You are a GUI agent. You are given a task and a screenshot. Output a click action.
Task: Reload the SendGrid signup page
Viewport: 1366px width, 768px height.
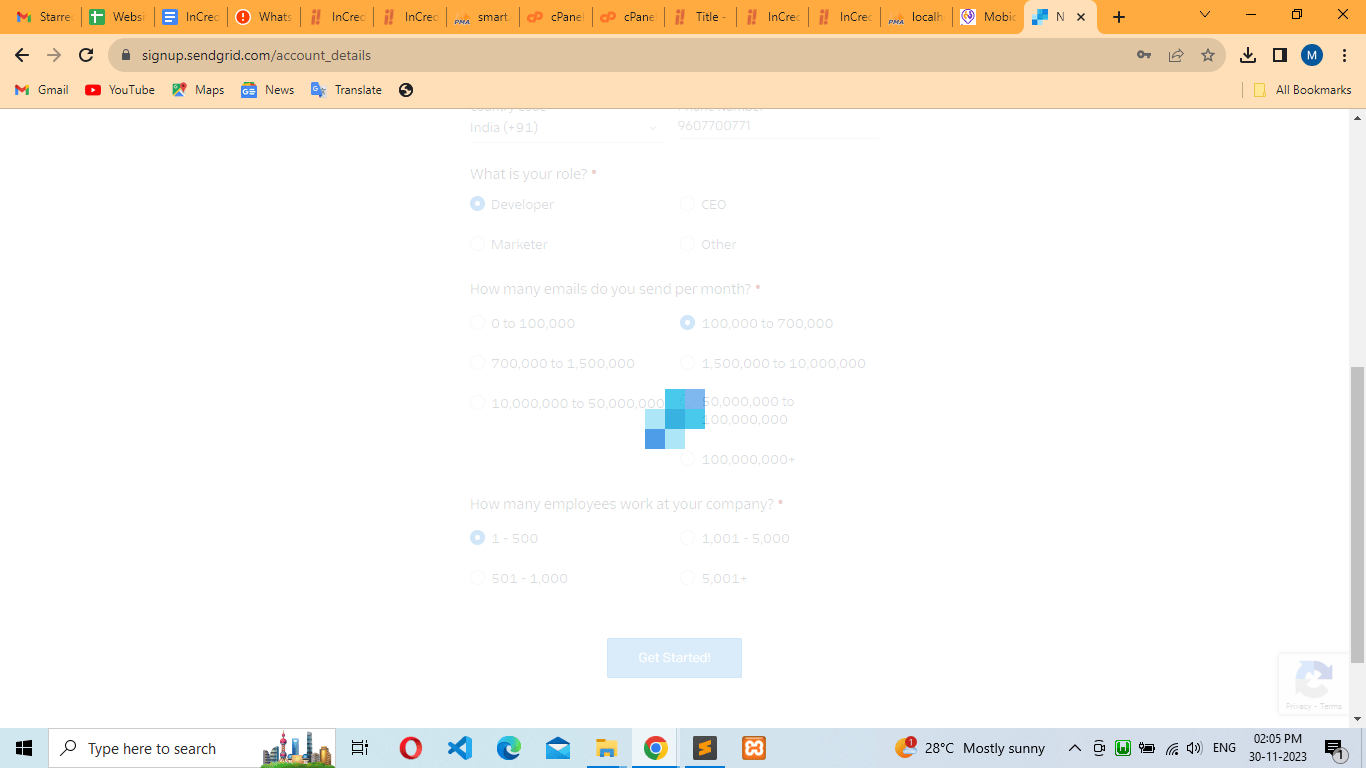(x=86, y=55)
